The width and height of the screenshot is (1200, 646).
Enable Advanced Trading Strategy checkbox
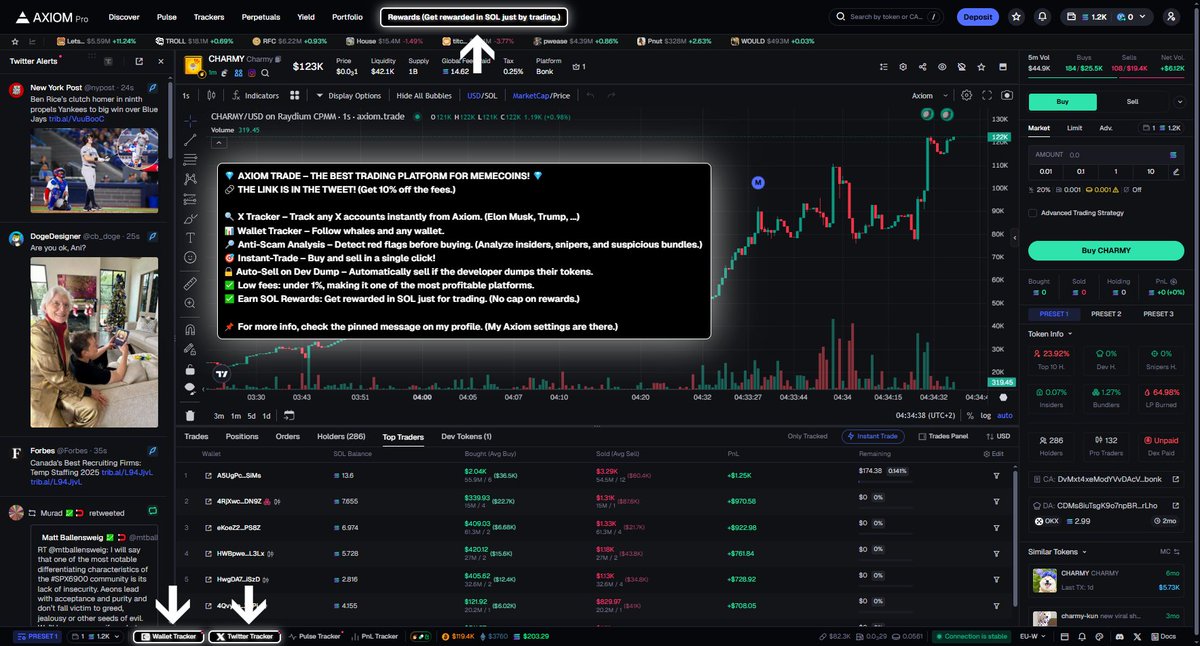1033,212
